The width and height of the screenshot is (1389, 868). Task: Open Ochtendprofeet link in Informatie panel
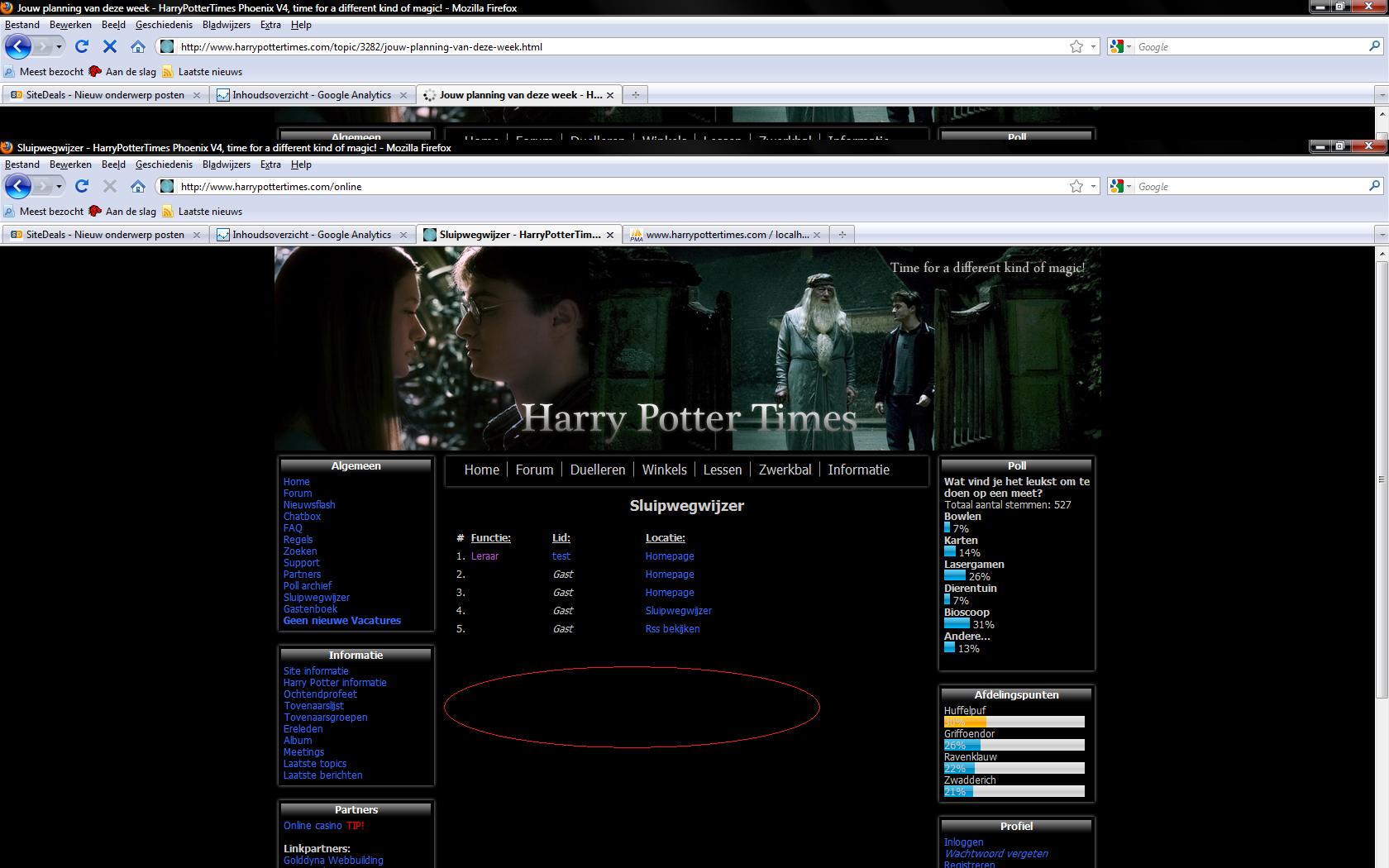pyautogui.click(x=320, y=694)
